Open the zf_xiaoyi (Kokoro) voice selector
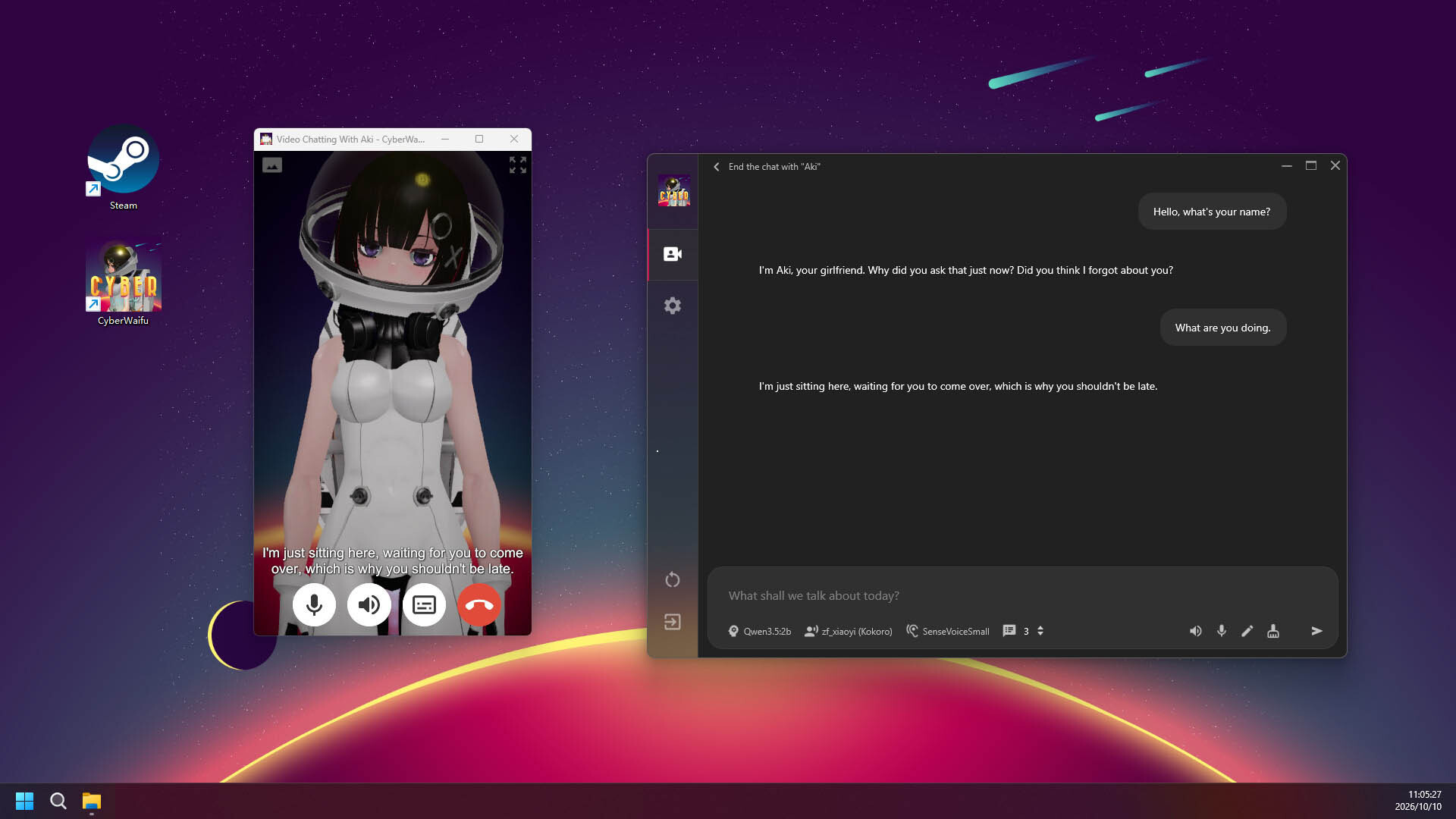The width and height of the screenshot is (1456, 819). coord(849,631)
